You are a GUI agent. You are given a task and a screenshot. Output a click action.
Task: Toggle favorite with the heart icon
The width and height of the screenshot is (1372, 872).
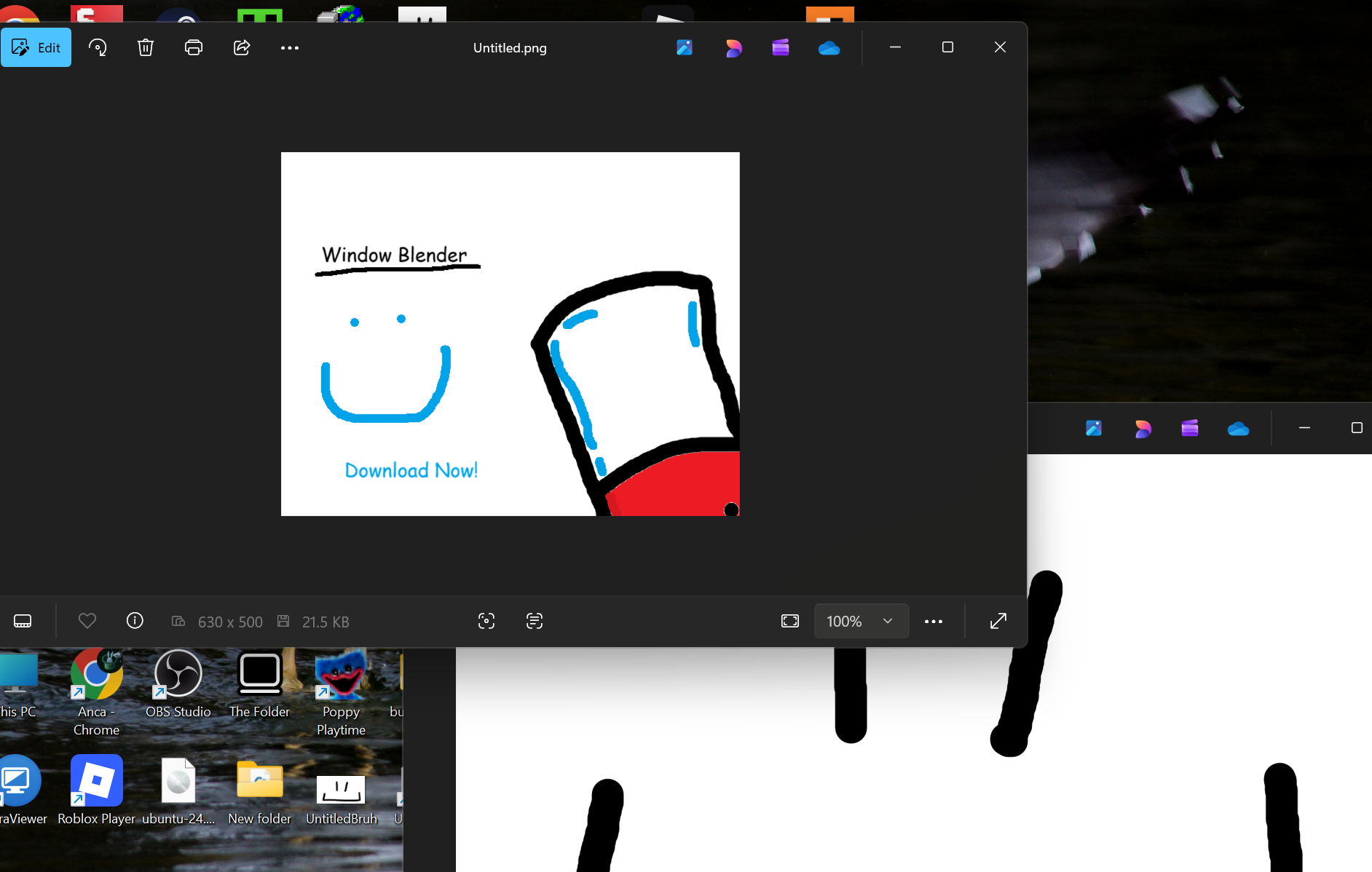coord(87,621)
